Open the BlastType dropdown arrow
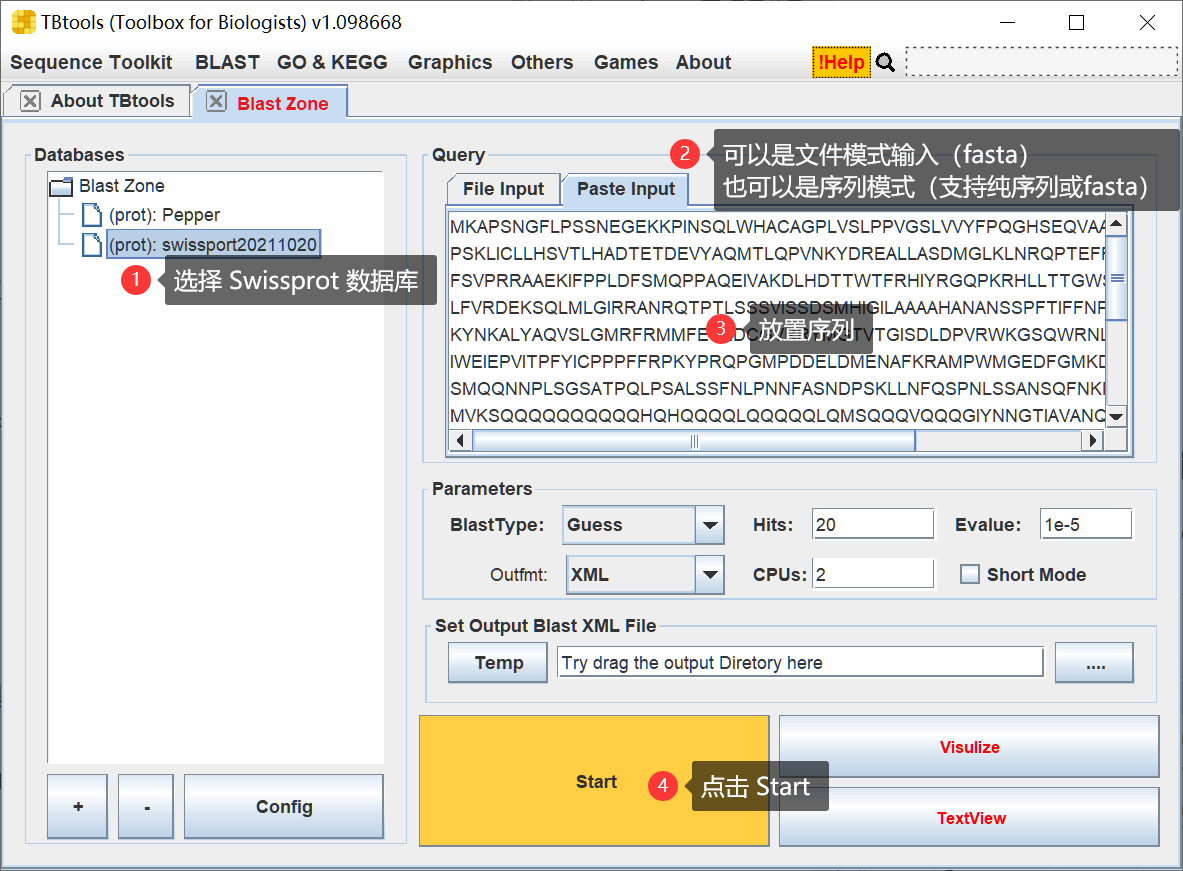1183x871 pixels. pos(710,525)
